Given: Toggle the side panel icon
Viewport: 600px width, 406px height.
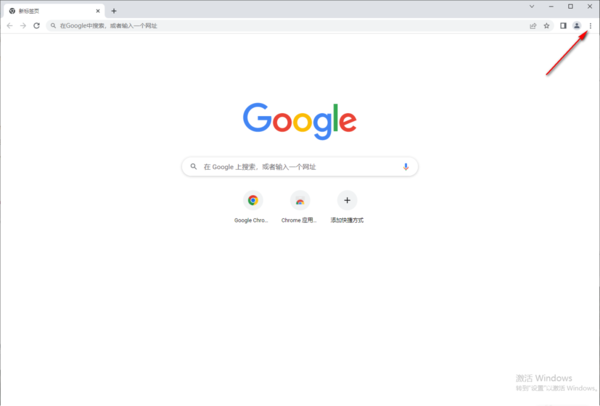Looking at the screenshot, I should click(563, 26).
